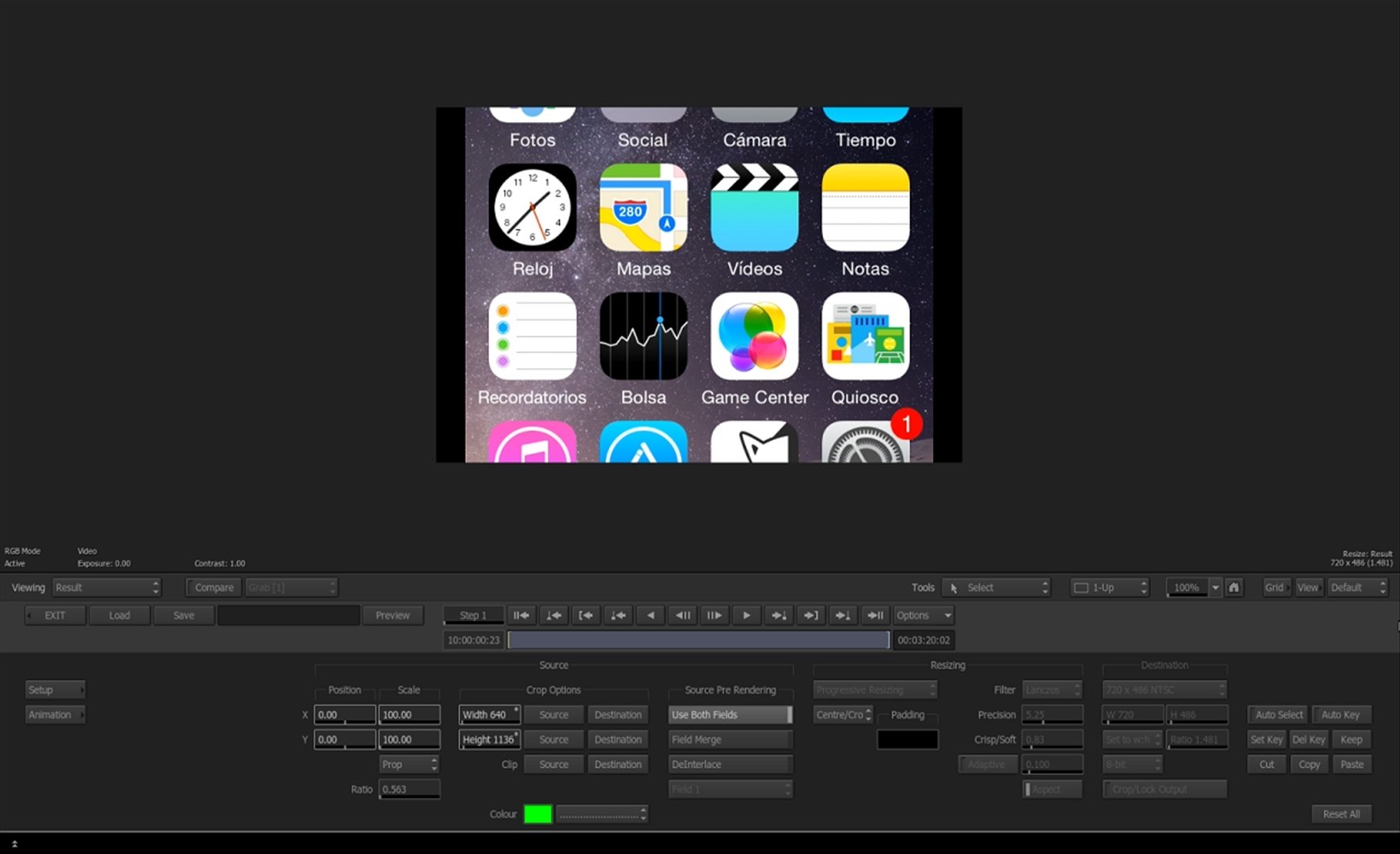Open the 720 x 486 NTSC dropdown

pos(1164,690)
